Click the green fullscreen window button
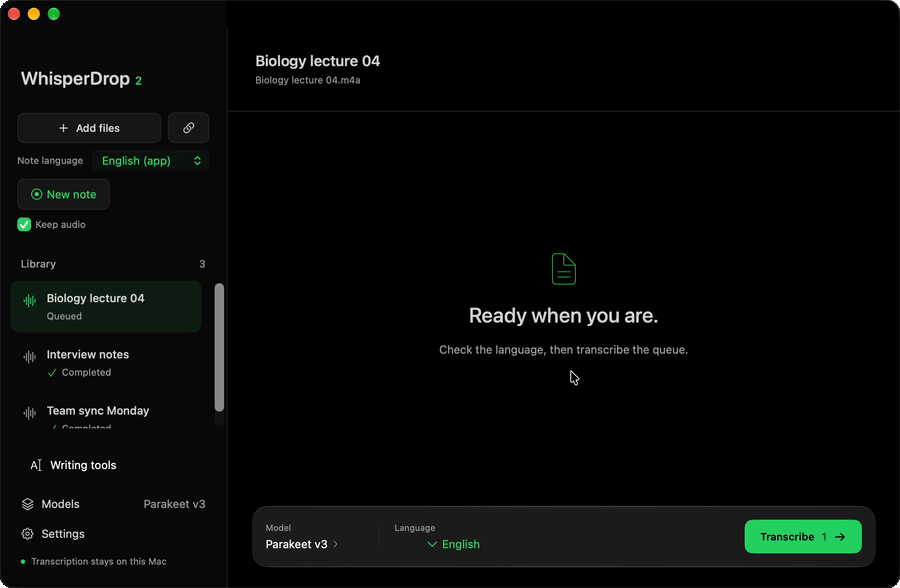 point(53,14)
